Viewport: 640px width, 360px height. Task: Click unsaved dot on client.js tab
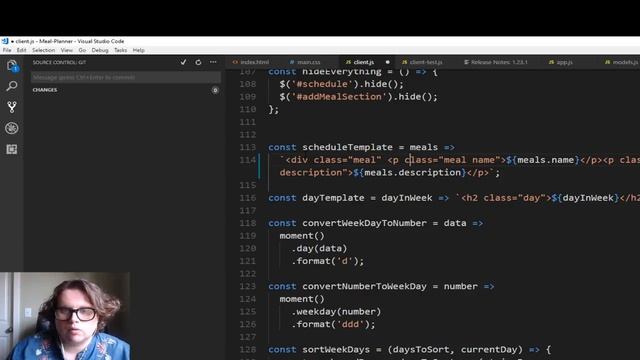(387, 62)
